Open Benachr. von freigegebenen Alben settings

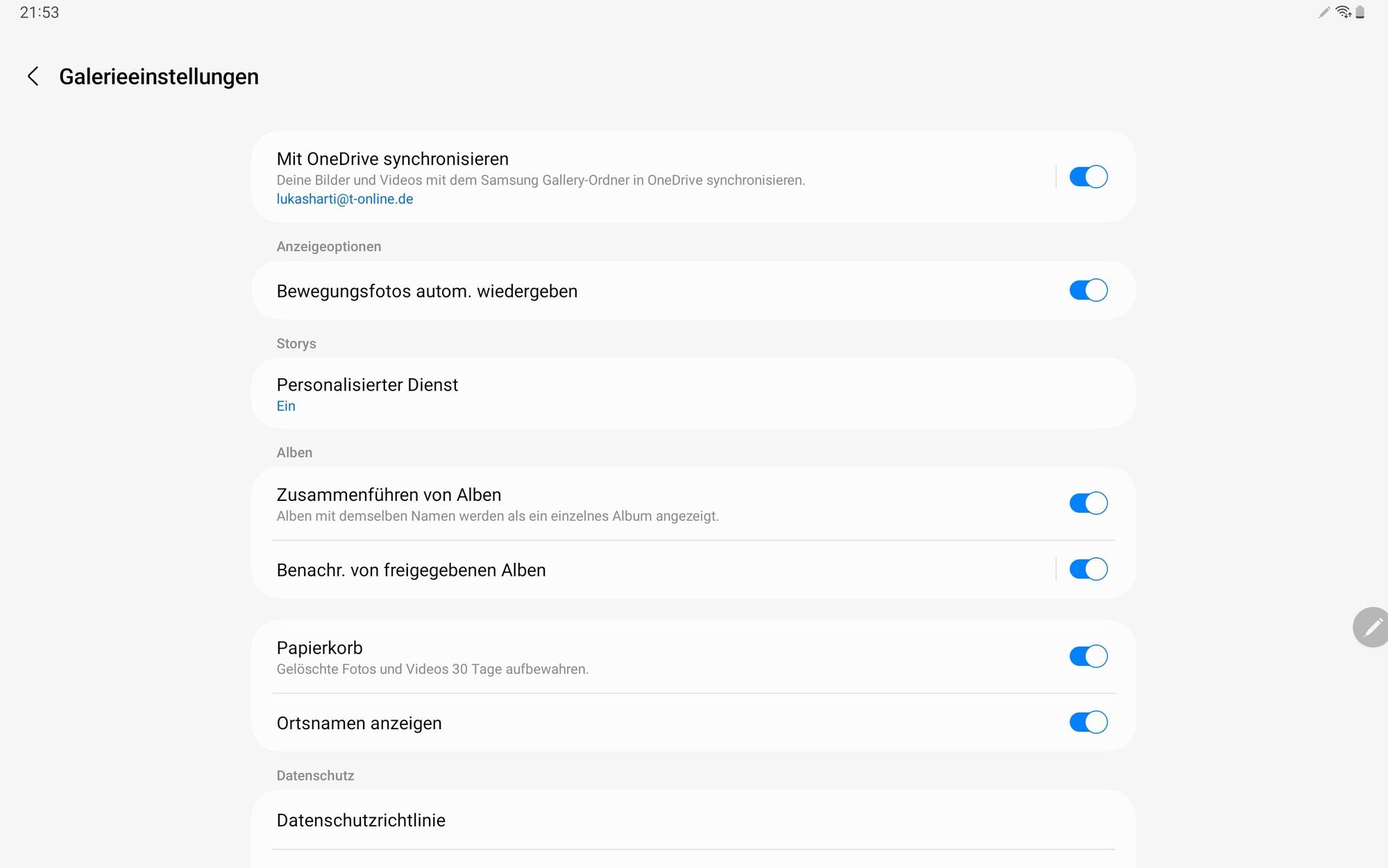411,570
